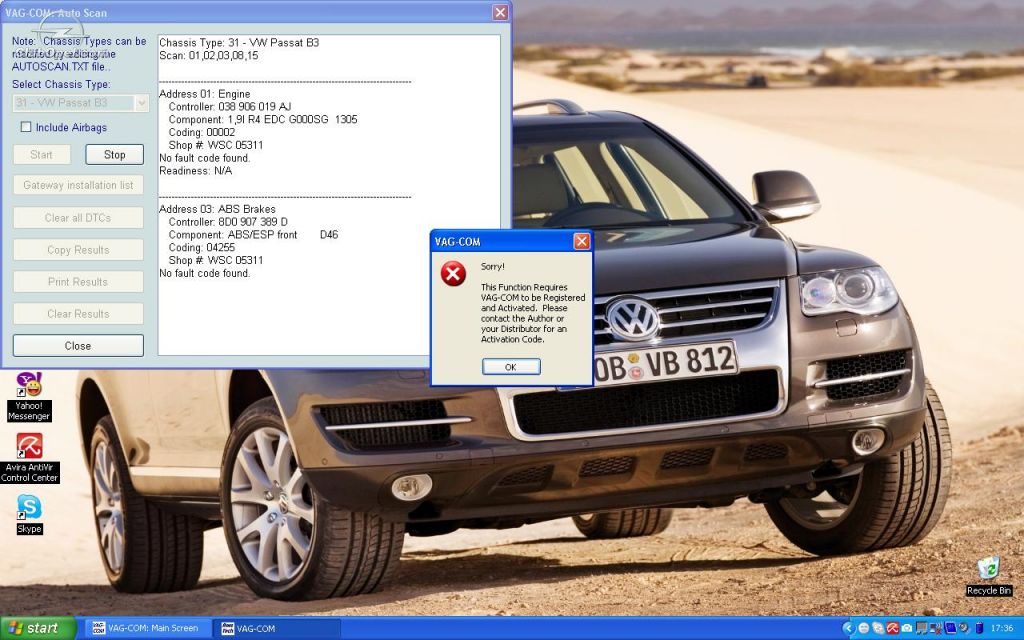Screen dimensions: 1024x640
Task: Click the Auto Scan window title bar X
Action: point(500,12)
